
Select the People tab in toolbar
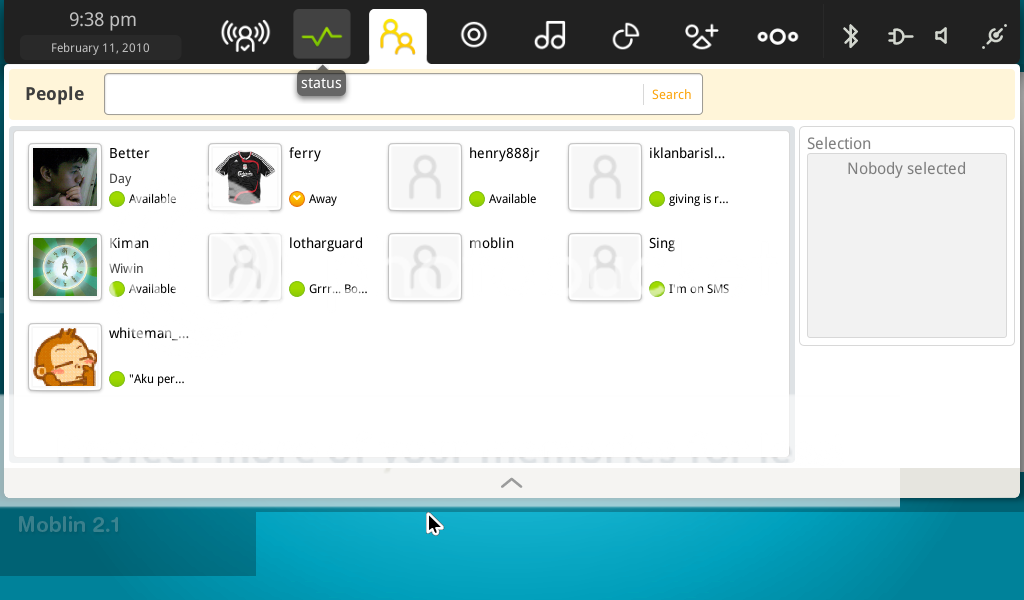tap(398, 37)
